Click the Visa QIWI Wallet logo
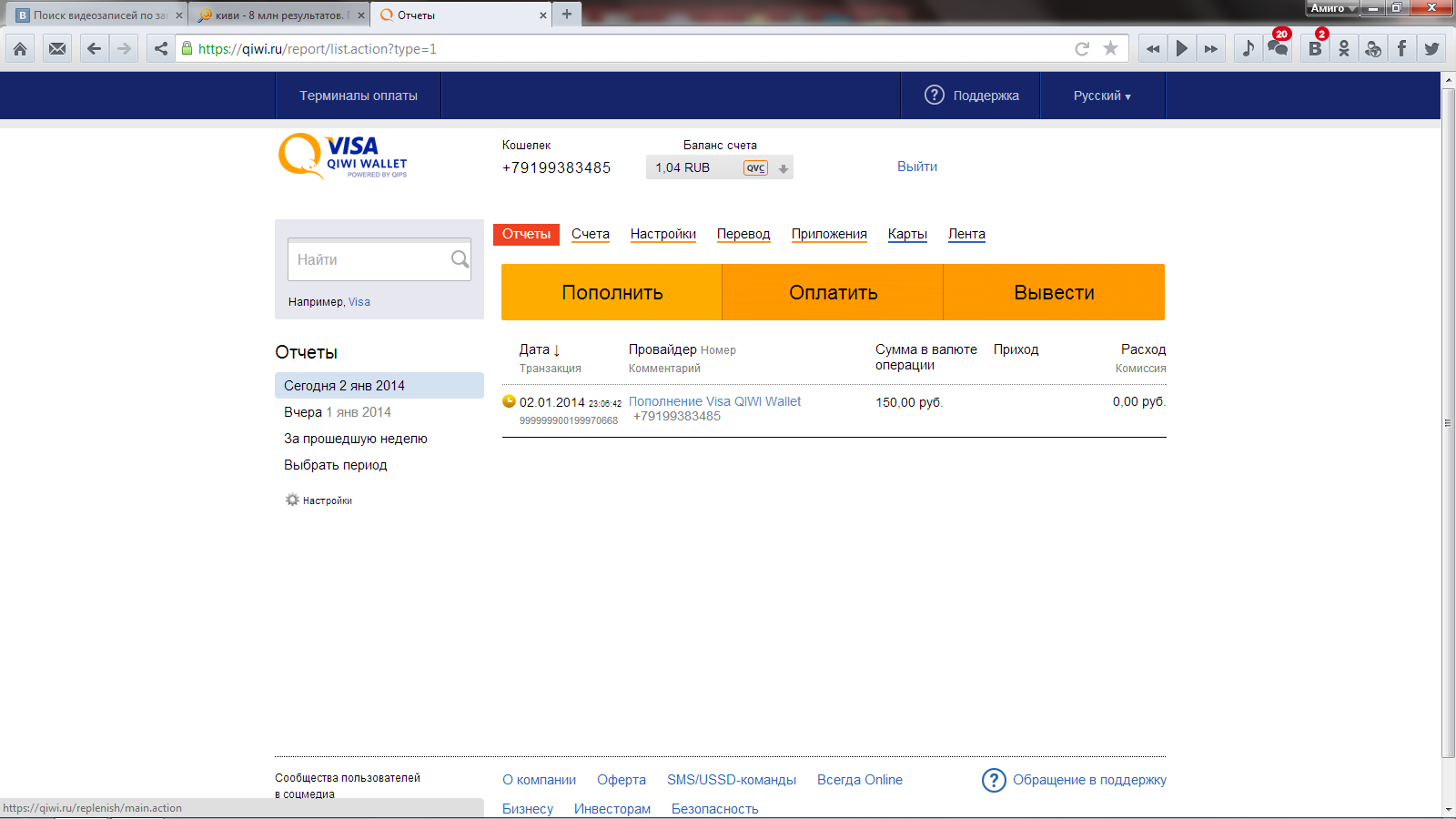Image resolution: width=1456 pixels, height=819 pixels. click(x=343, y=156)
